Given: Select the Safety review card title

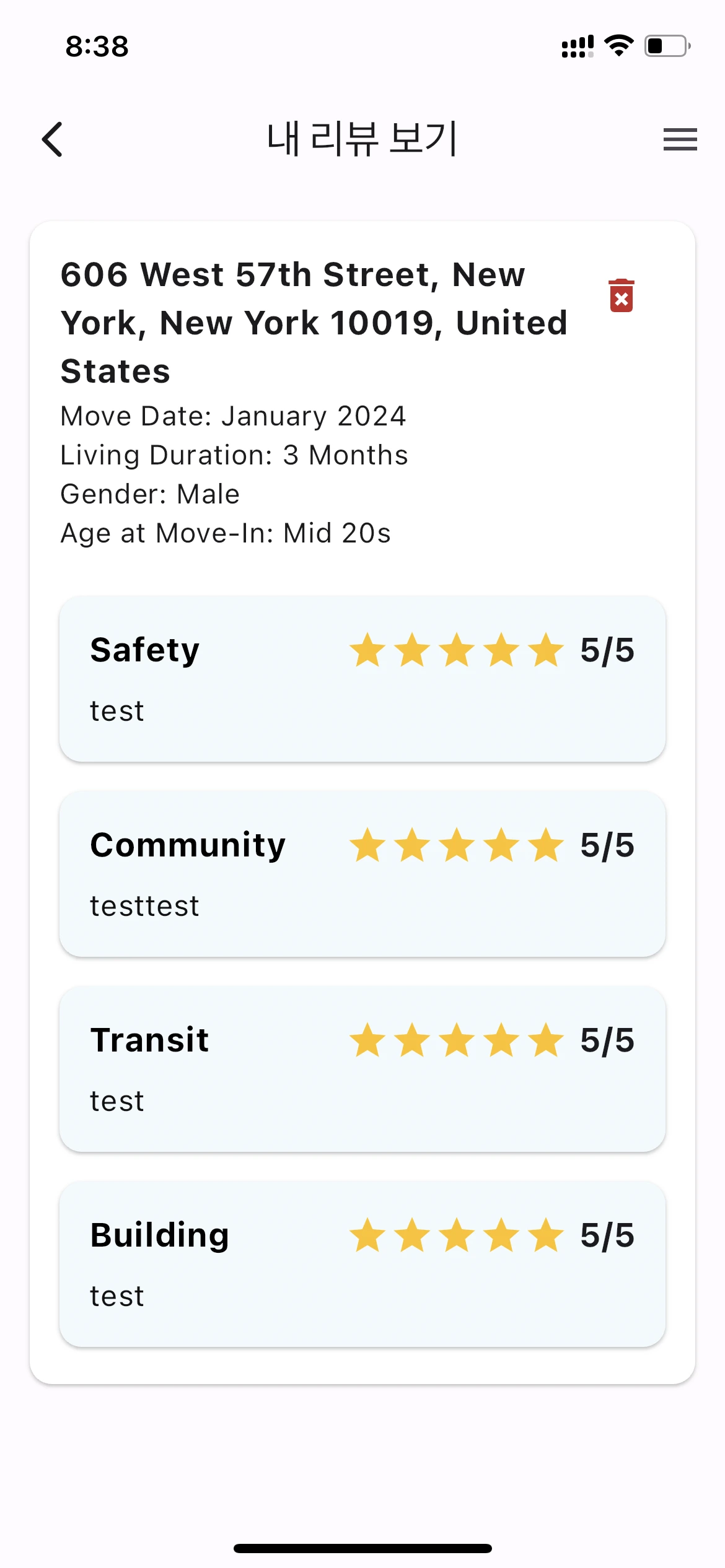Looking at the screenshot, I should tap(145, 650).
